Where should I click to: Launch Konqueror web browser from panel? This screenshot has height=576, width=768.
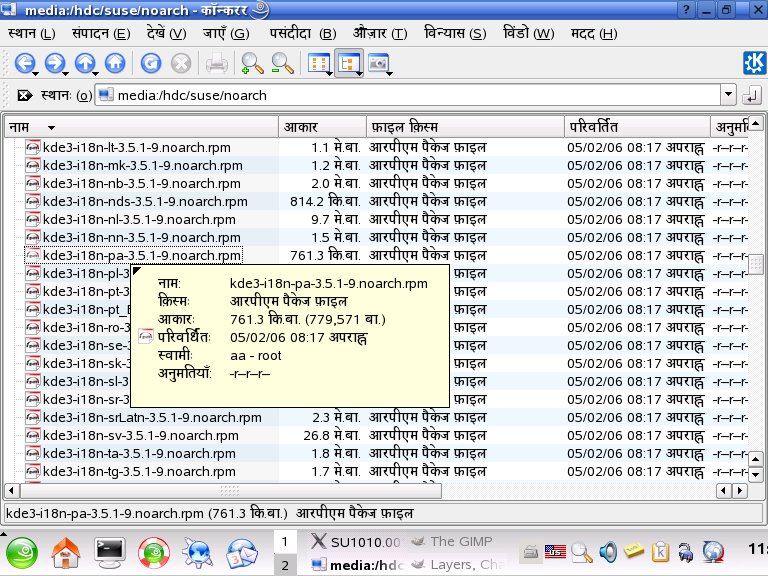pos(197,553)
